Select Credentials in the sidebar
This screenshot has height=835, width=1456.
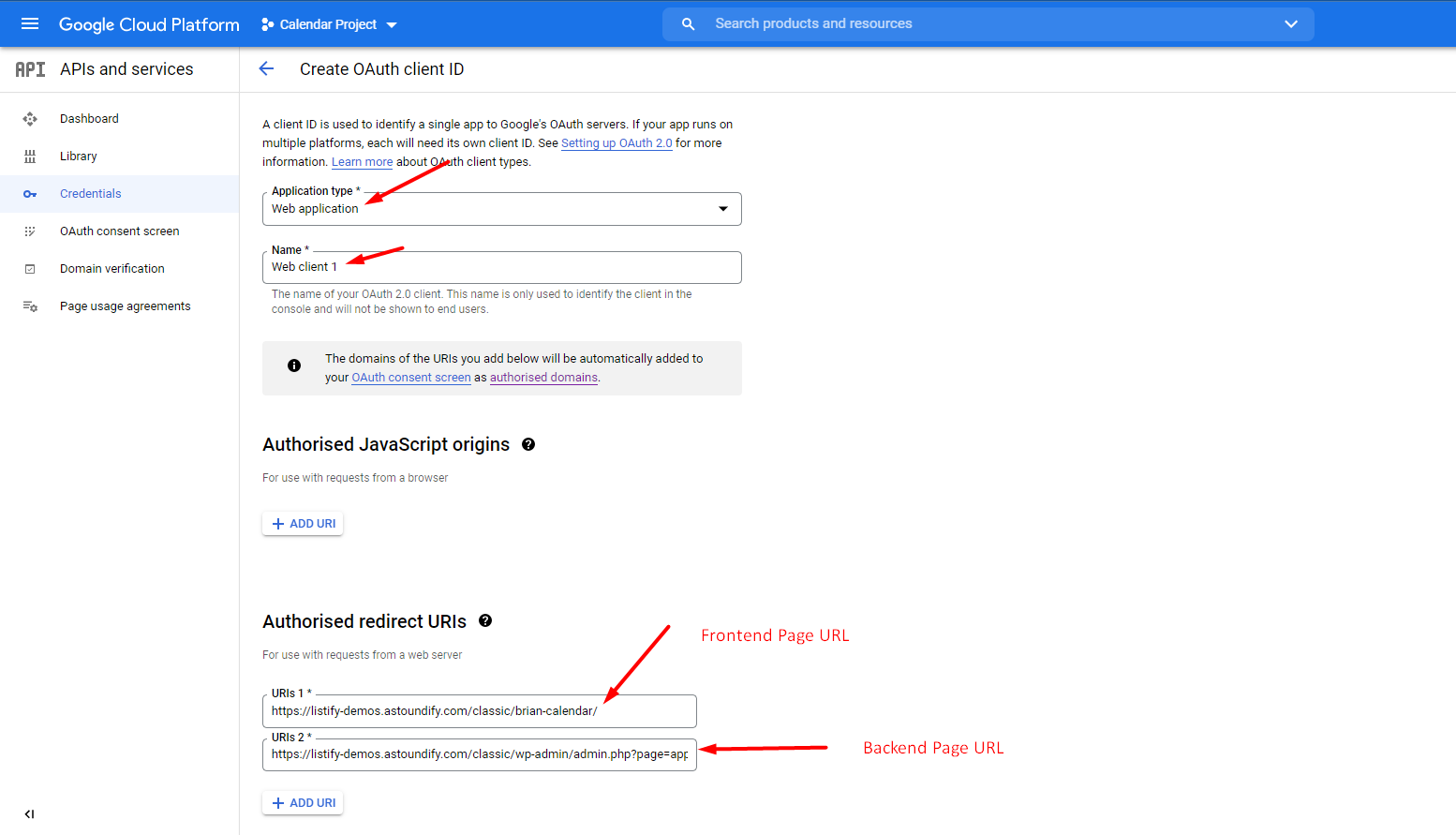point(91,193)
